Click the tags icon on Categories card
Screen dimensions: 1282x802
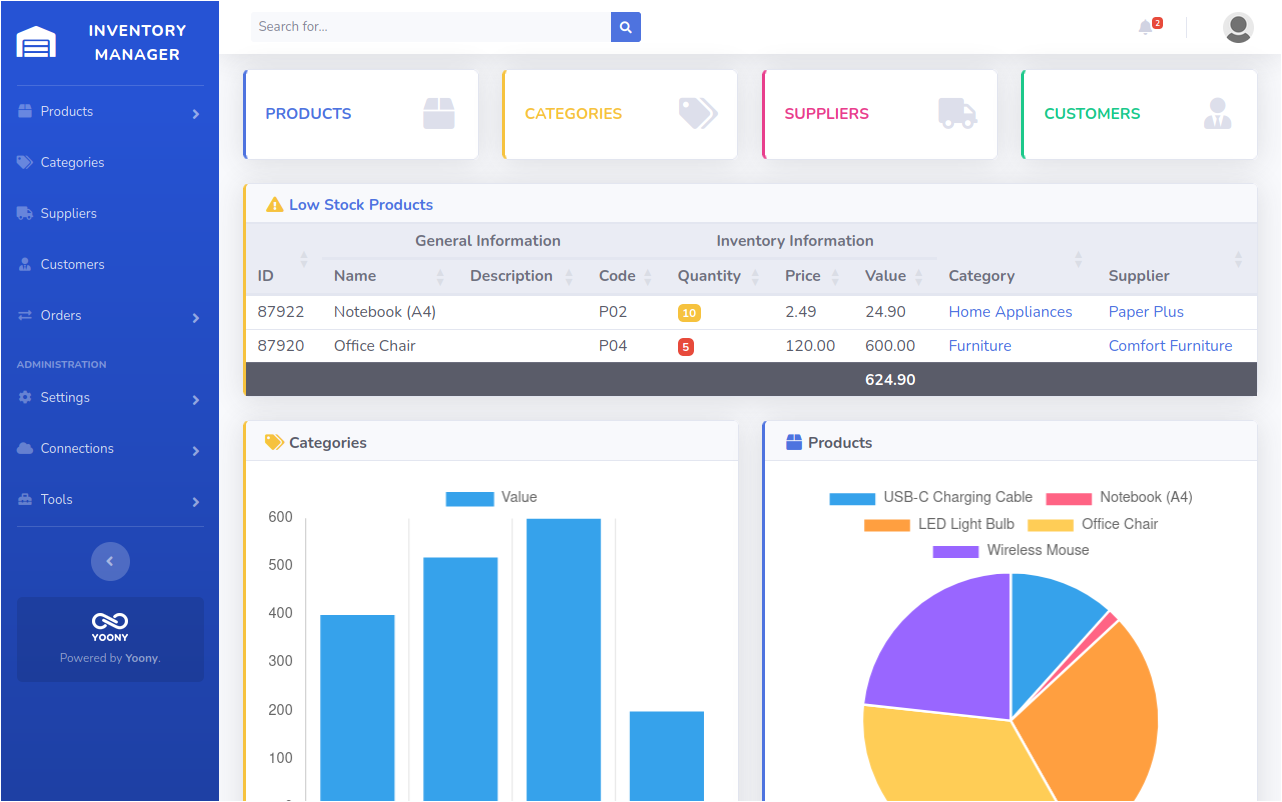tap(698, 113)
